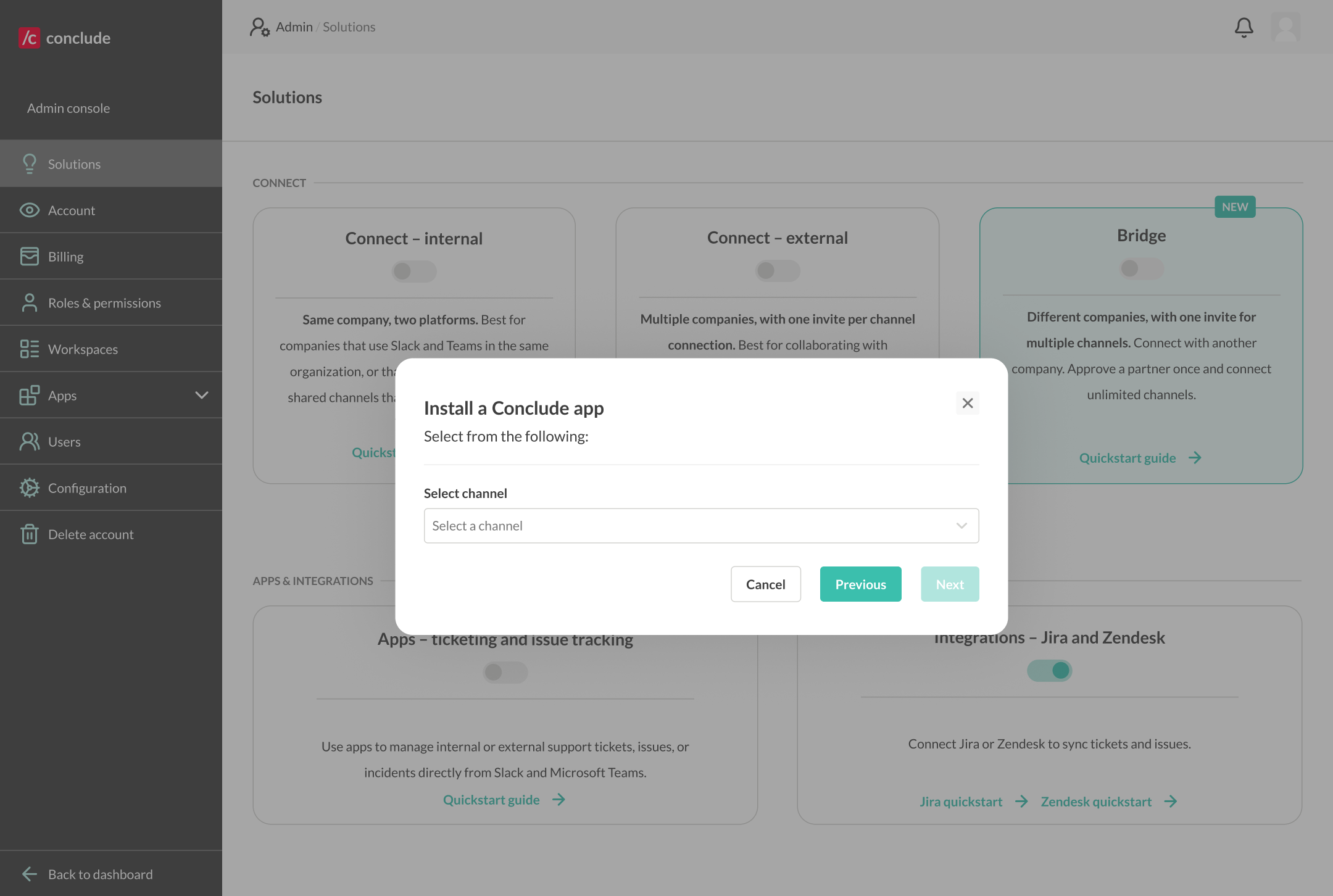Toggle the Connect – external switch

coord(778,270)
